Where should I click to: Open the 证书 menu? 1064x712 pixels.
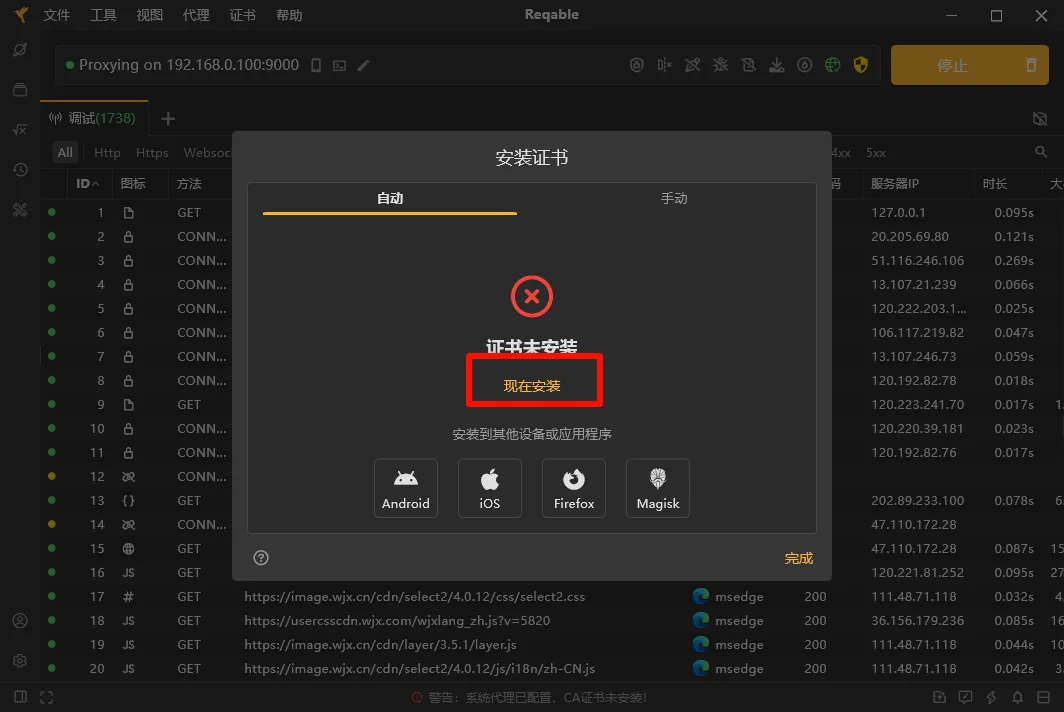(x=242, y=15)
